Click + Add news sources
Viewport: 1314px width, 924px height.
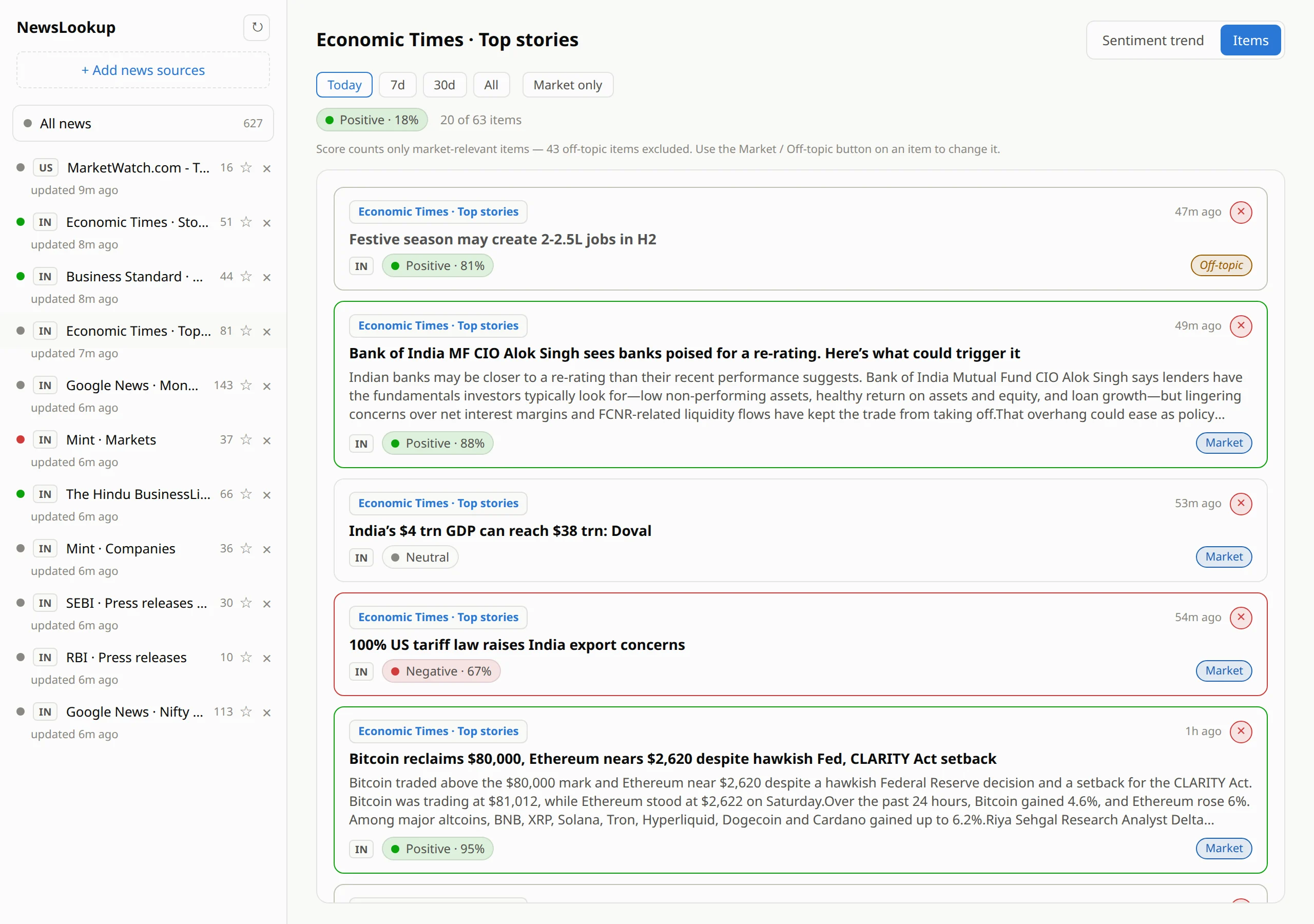pyautogui.click(x=143, y=70)
